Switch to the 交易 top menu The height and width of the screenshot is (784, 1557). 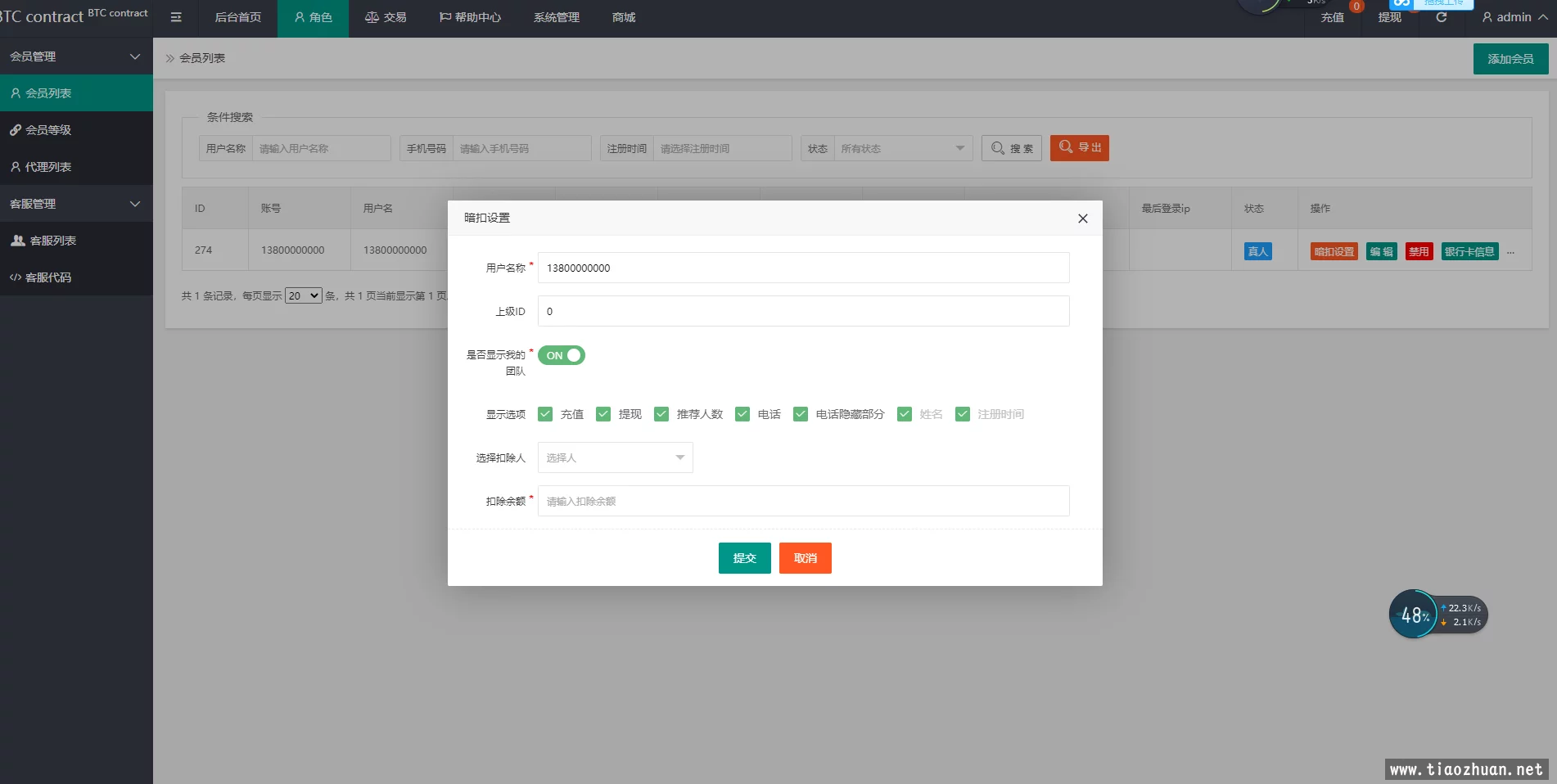tap(386, 17)
